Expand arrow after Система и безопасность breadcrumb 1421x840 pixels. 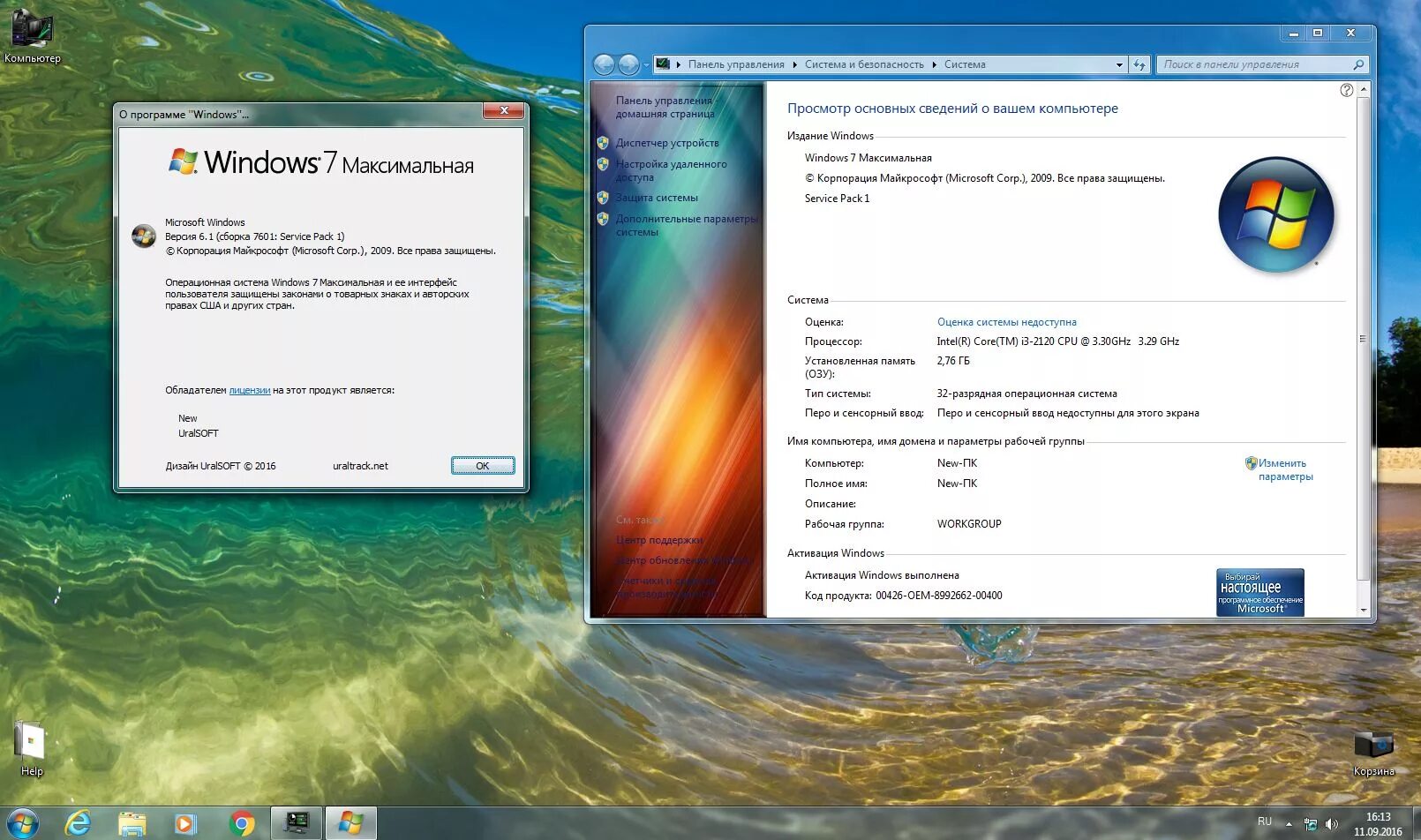(934, 64)
